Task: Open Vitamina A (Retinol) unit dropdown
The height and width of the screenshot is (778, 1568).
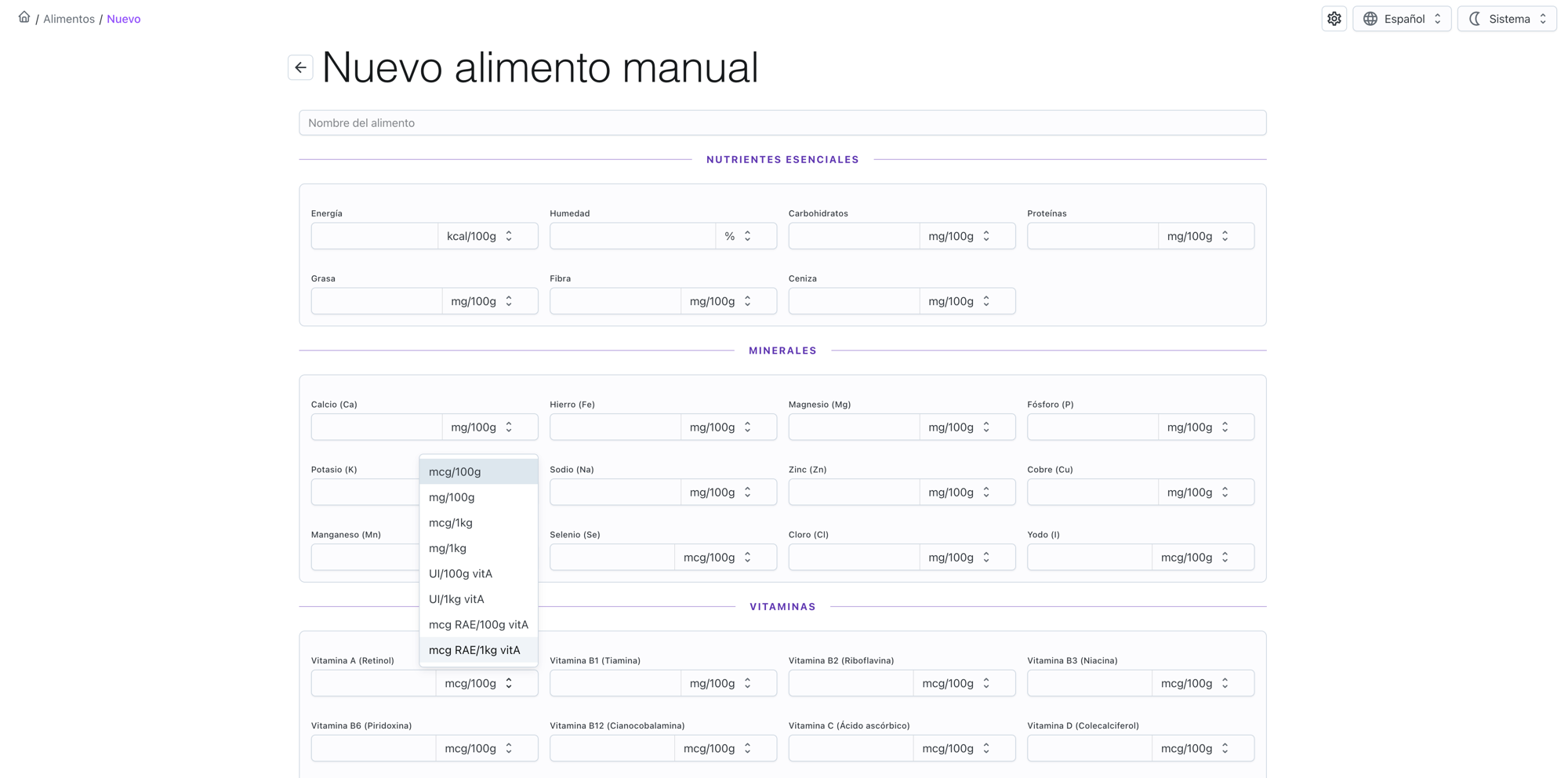Action: click(487, 684)
